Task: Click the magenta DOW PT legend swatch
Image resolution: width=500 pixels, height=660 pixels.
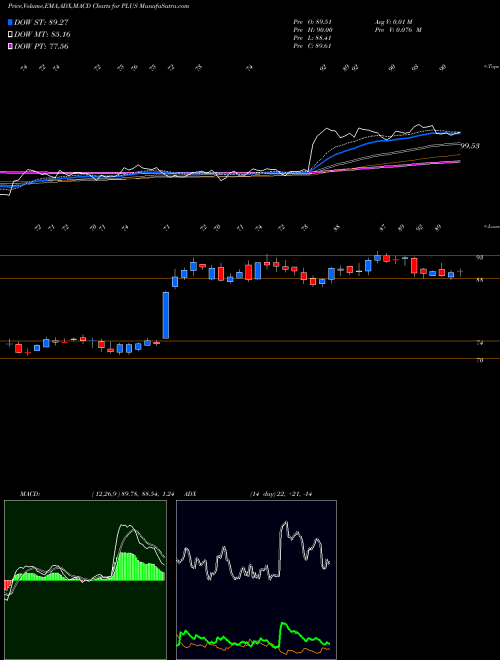Action: pos(10,46)
